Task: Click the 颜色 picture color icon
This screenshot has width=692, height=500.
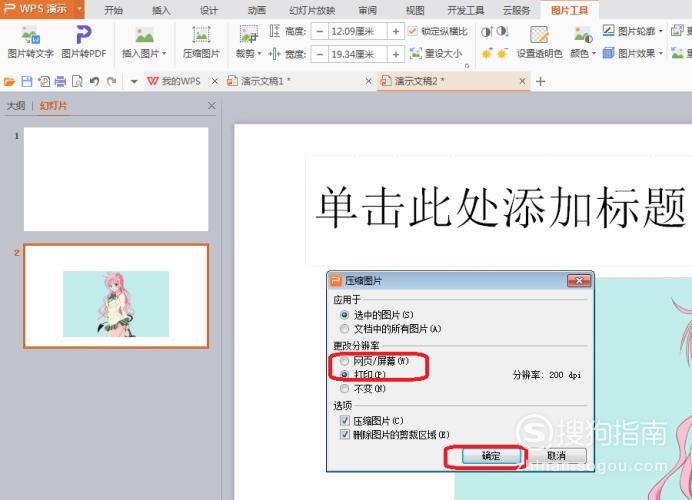Action: [583, 35]
